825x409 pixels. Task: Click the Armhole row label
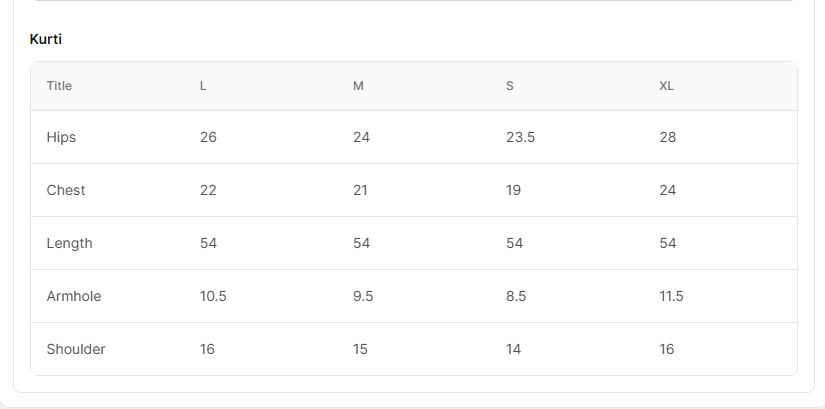click(x=74, y=296)
